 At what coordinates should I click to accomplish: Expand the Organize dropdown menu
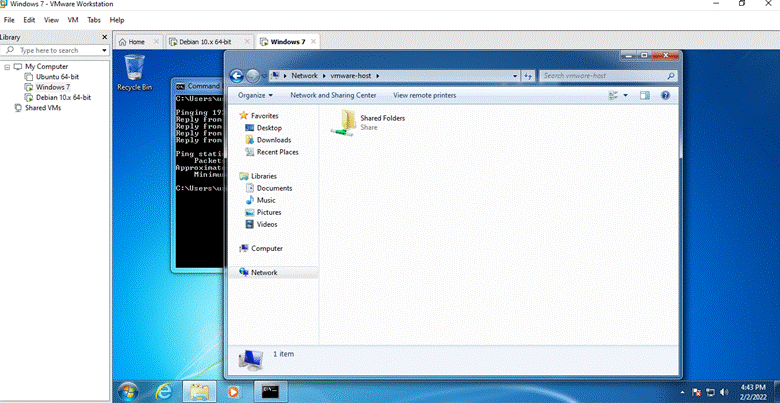(255, 96)
